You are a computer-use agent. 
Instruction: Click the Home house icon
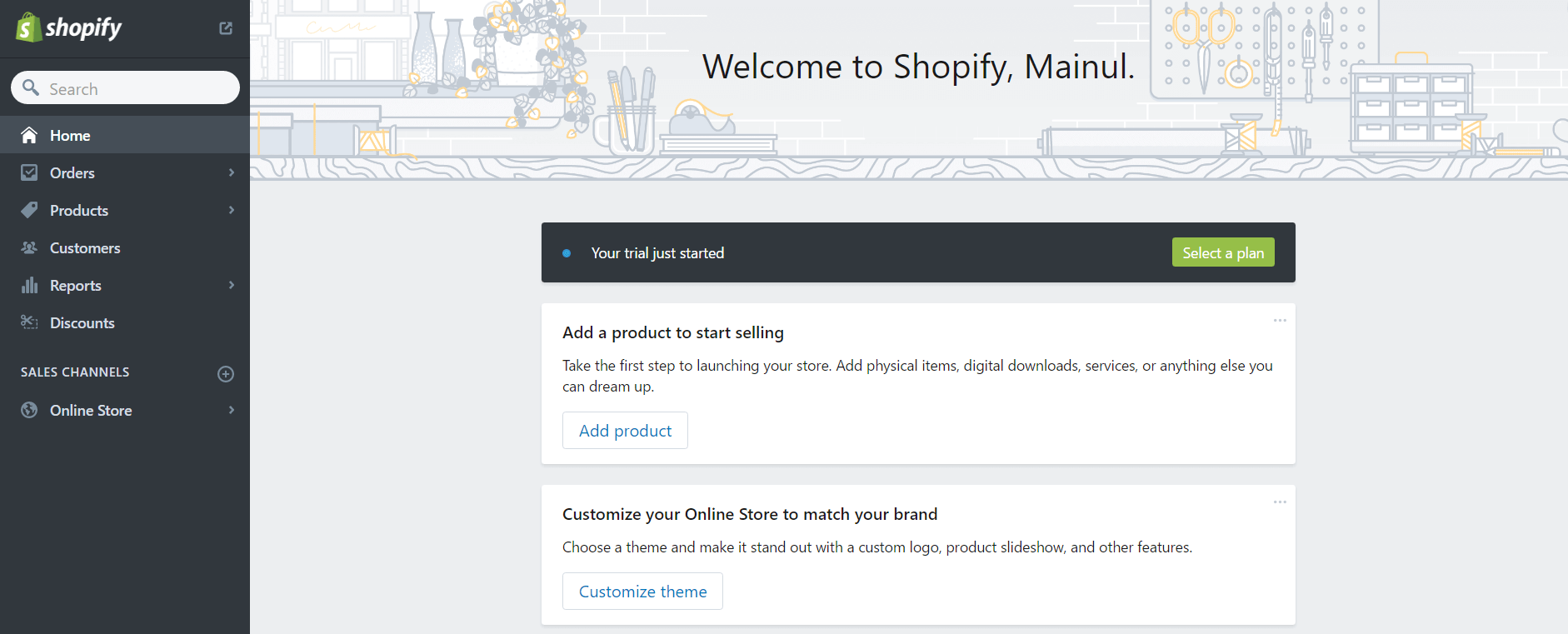(x=29, y=135)
